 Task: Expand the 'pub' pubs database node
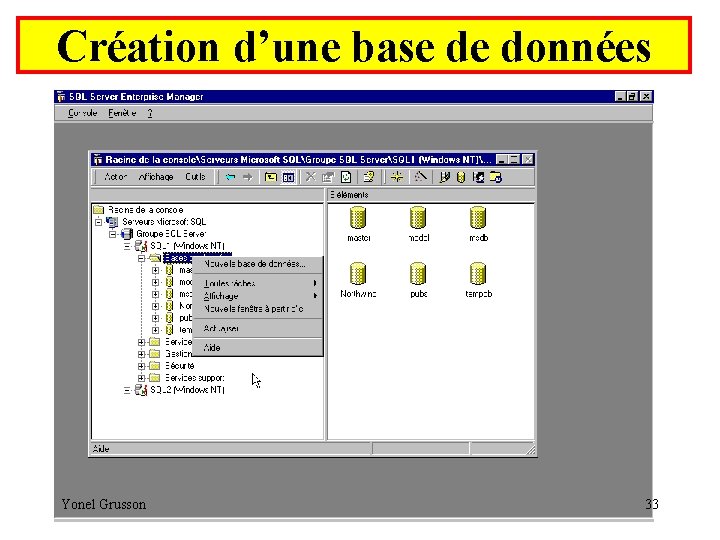click(x=156, y=318)
